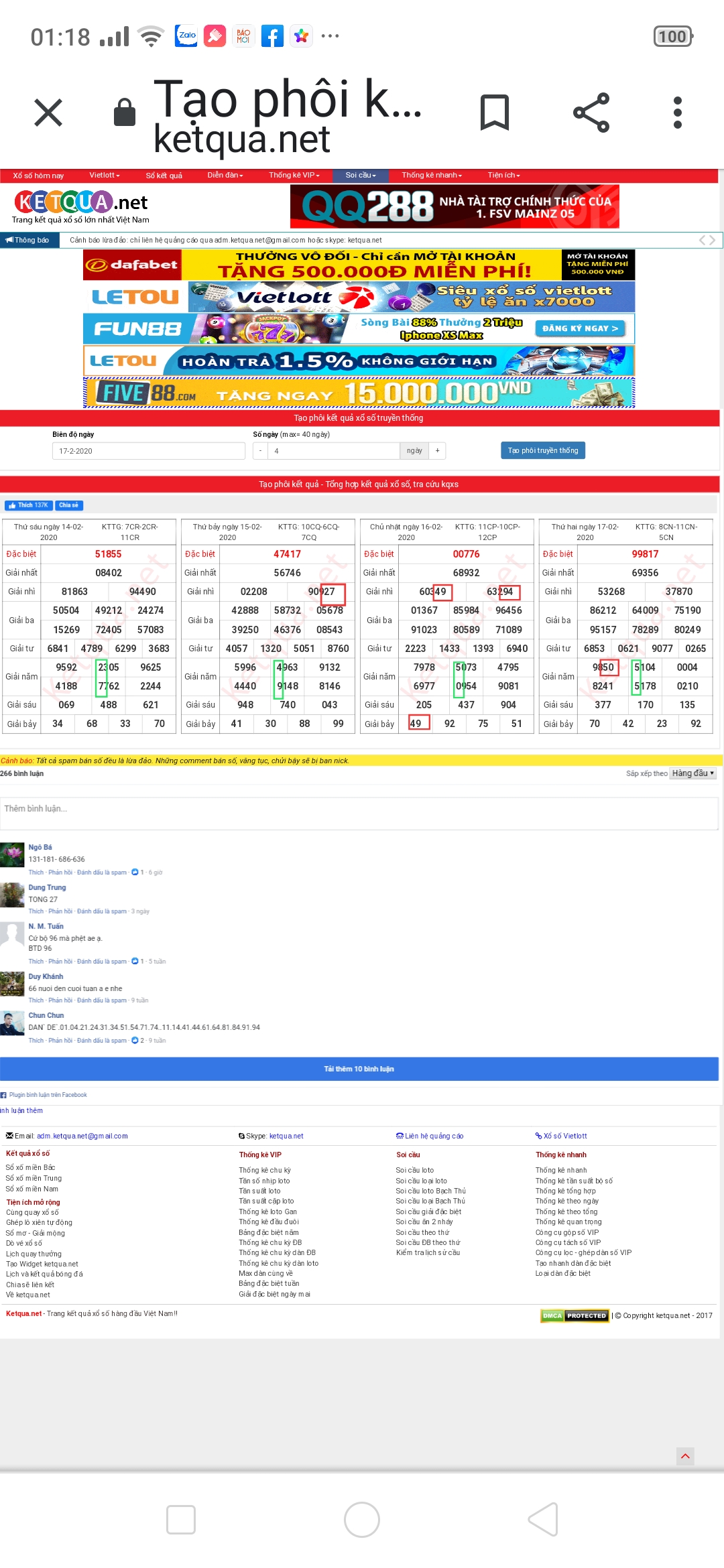Tap the Android home circle button

362,1519
